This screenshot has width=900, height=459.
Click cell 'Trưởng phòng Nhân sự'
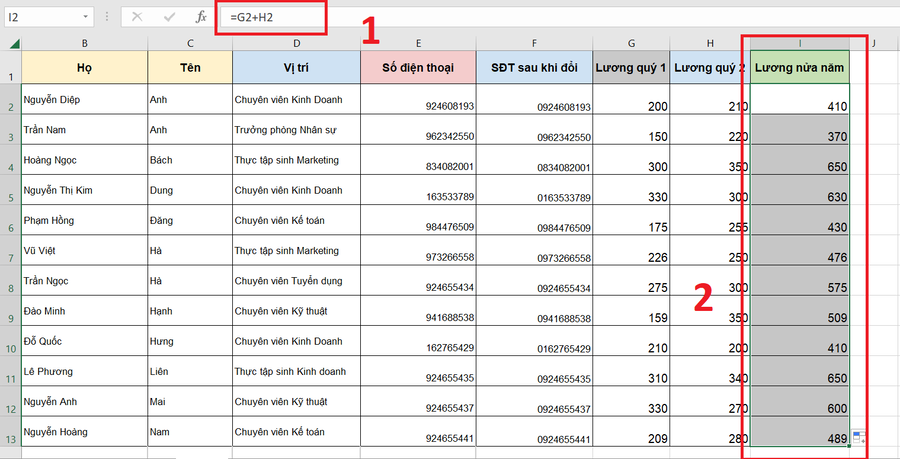pos(296,130)
